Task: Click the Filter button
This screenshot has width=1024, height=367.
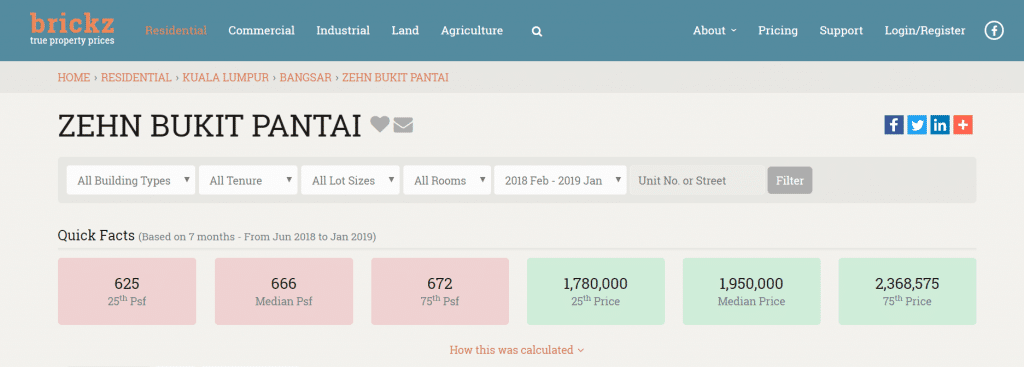Action: (790, 180)
